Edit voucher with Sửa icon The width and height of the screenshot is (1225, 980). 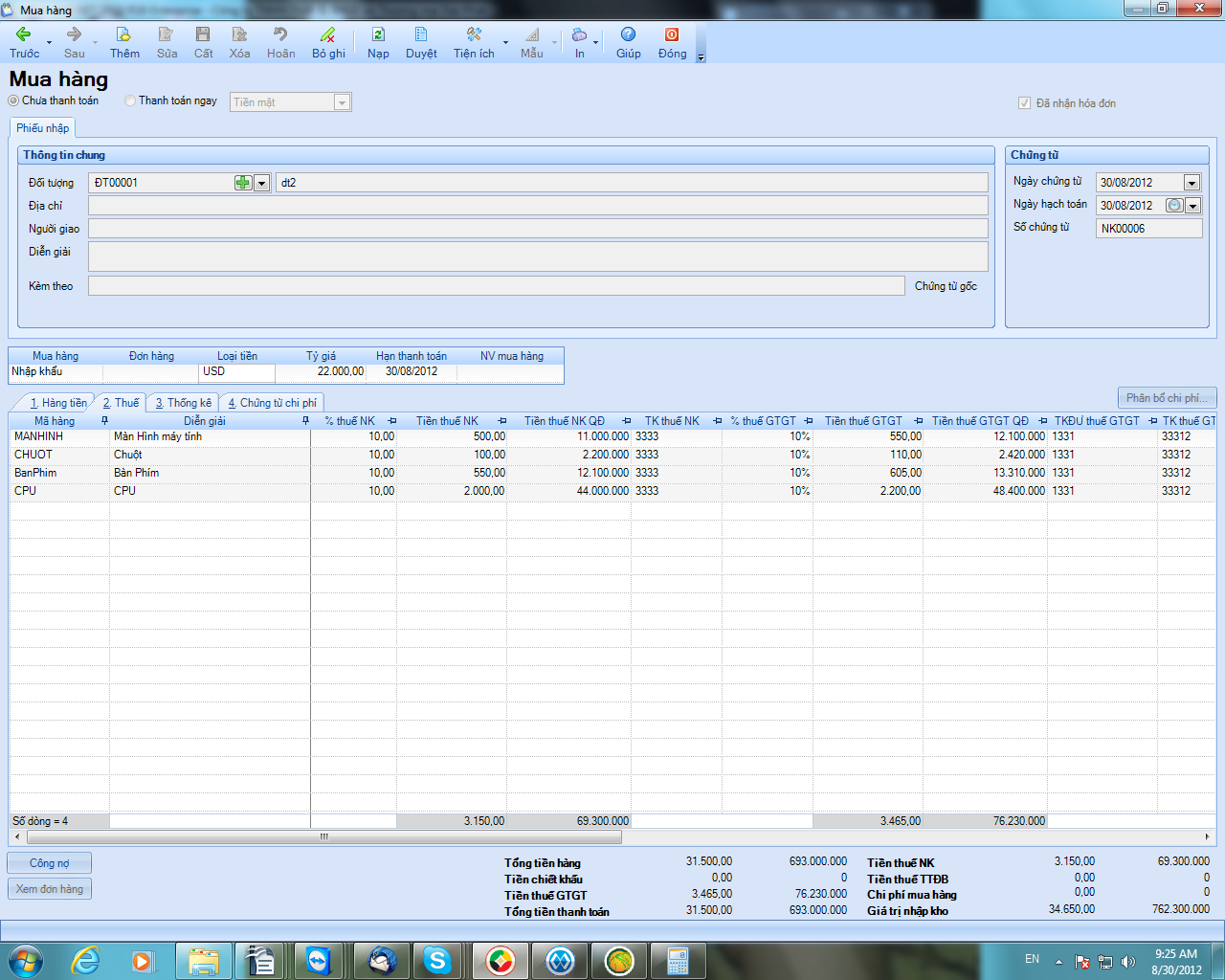pyautogui.click(x=167, y=34)
